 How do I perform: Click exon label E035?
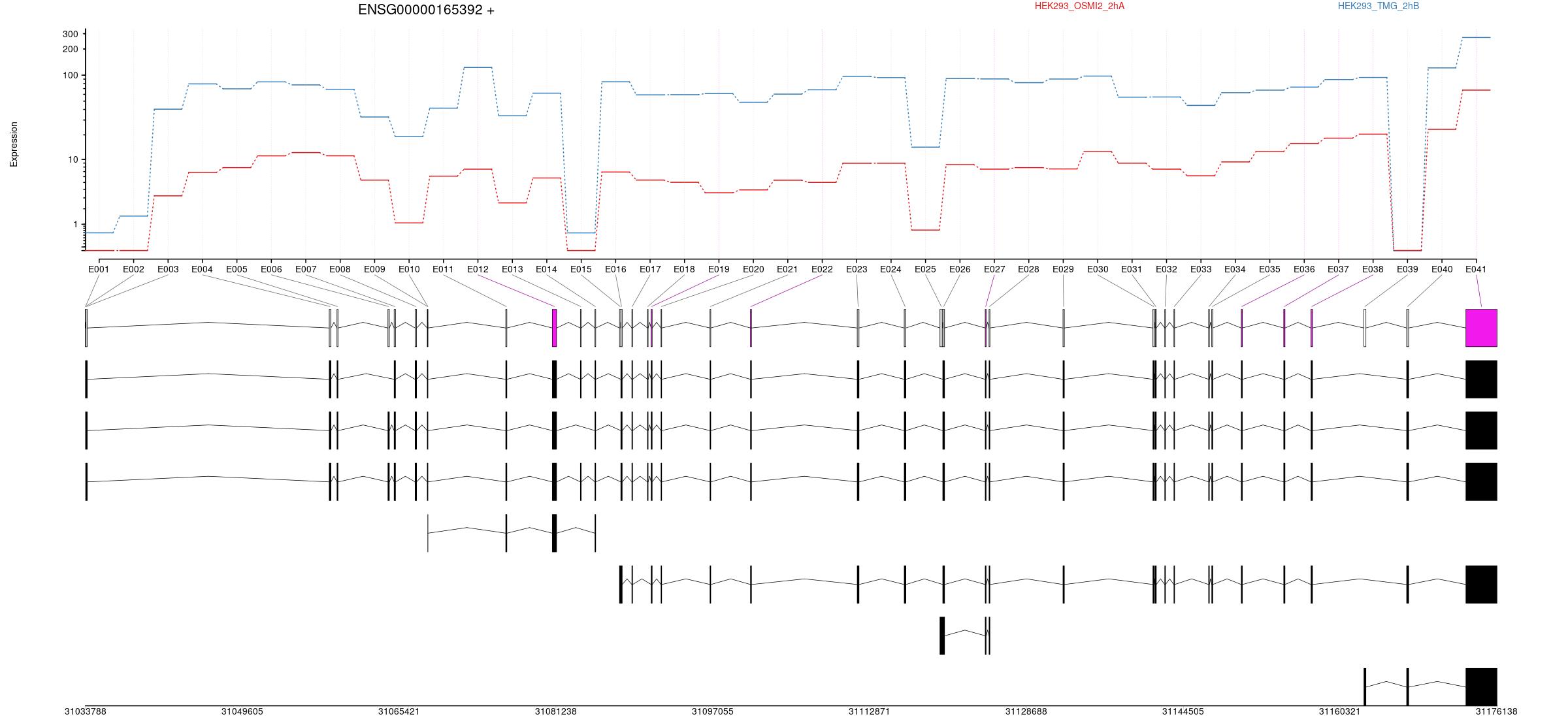click(1269, 269)
